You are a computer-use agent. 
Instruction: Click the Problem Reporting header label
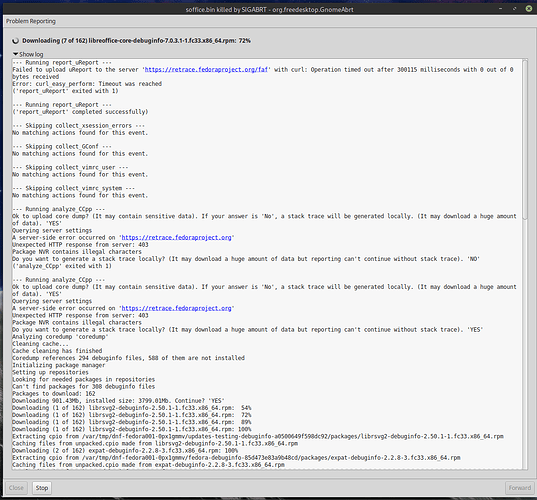tap(31, 21)
